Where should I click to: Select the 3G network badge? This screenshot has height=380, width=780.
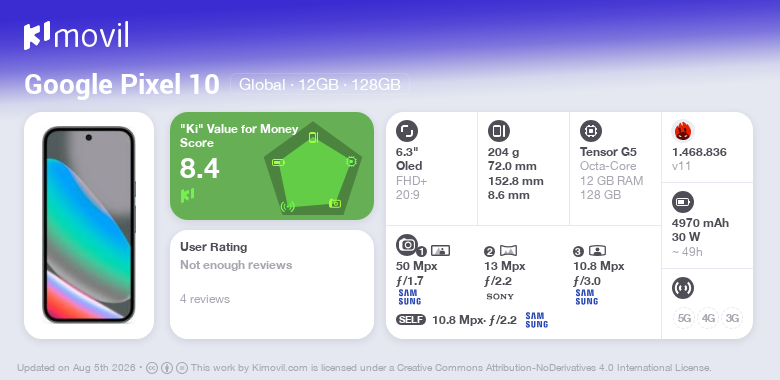pos(732,318)
